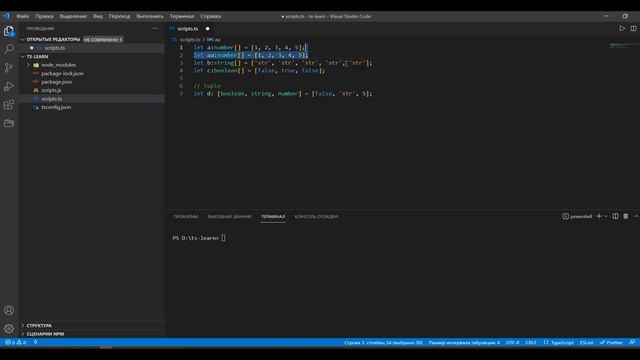Select the scripts.ts editor tab
This screenshot has width=640, height=360.
(188, 29)
